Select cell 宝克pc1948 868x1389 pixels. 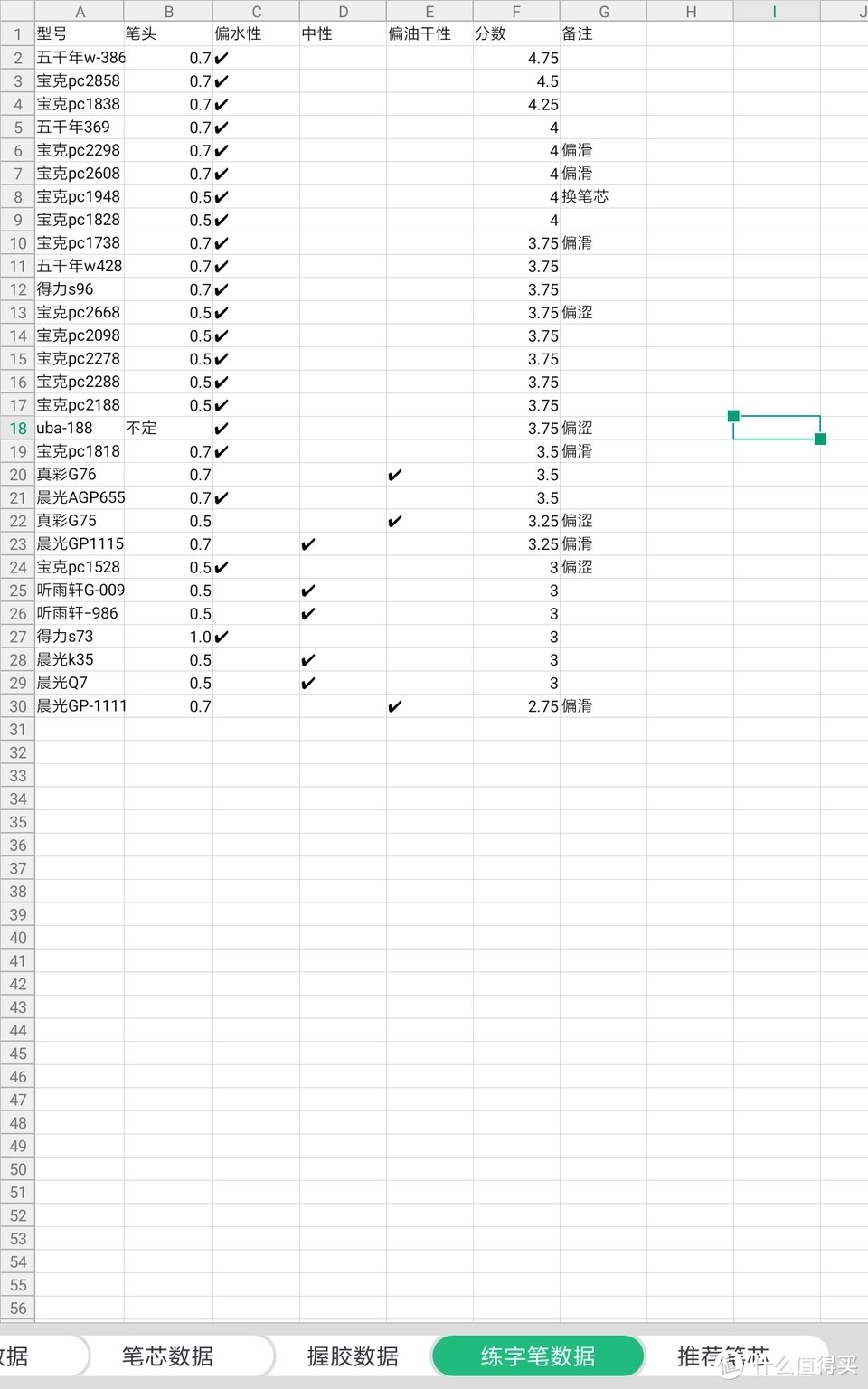tap(80, 197)
